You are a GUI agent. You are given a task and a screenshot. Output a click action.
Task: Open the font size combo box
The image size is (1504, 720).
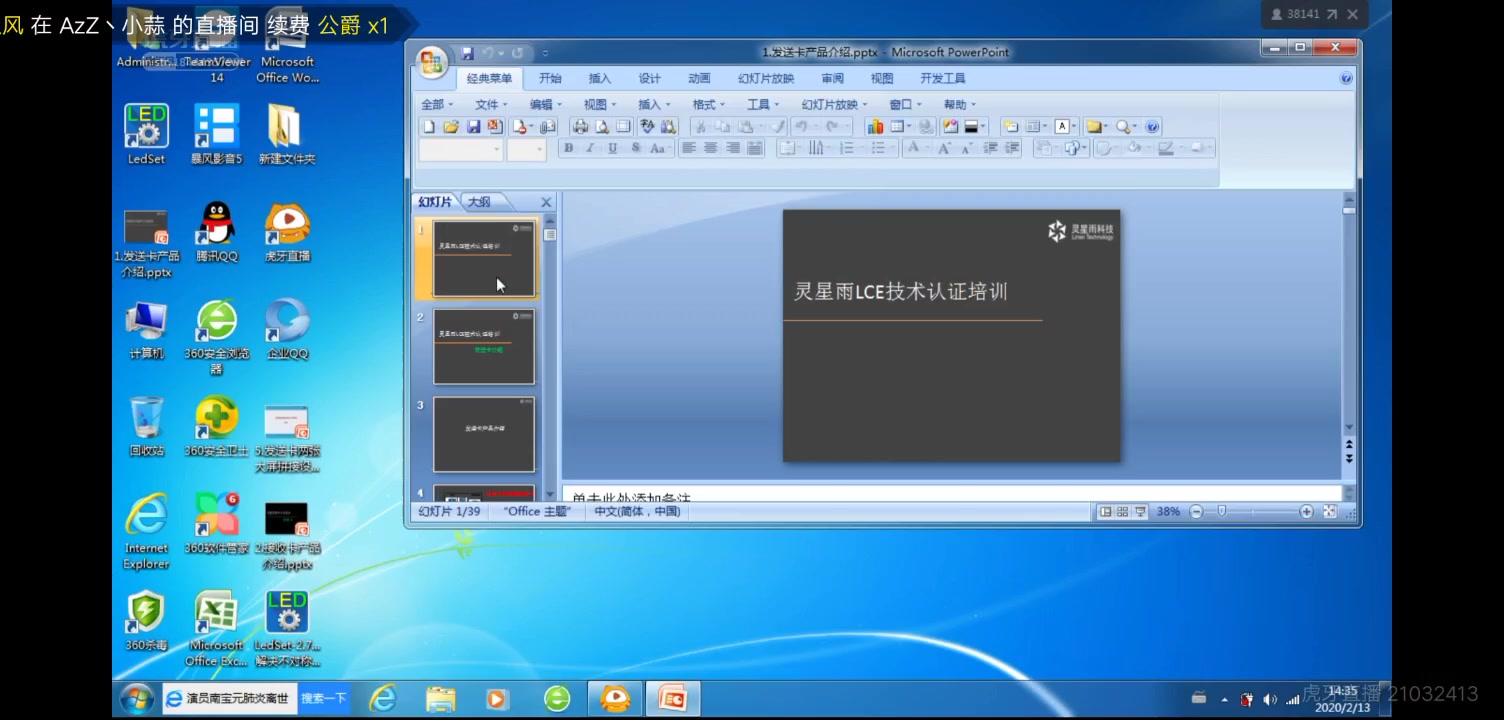click(526, 149)
